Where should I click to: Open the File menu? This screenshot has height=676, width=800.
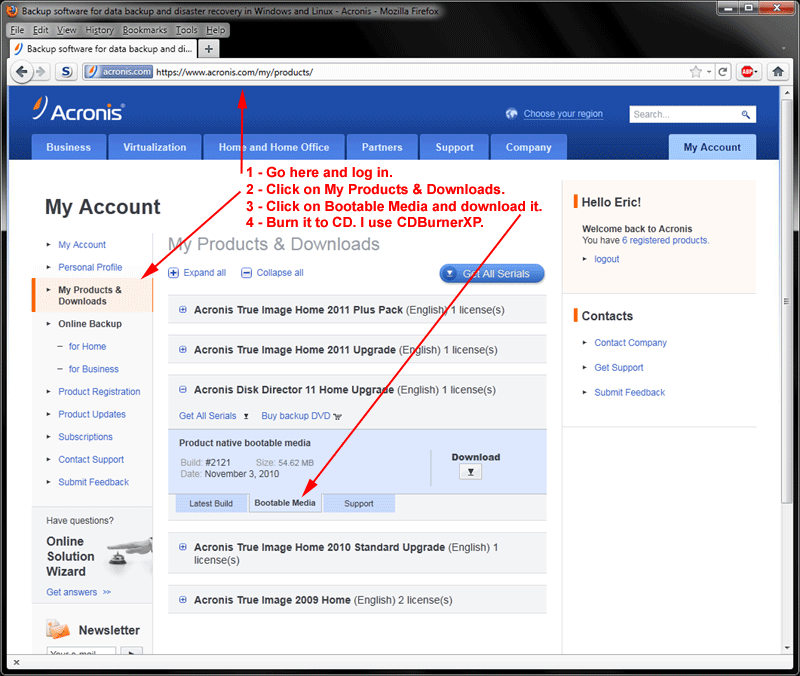[17, 30]
